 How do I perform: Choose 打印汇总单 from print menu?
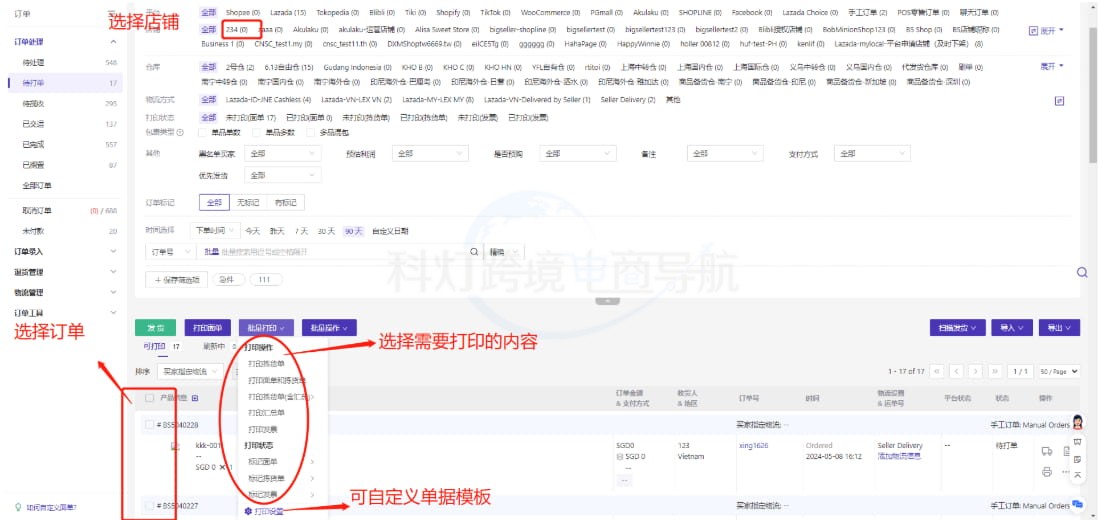266,413
